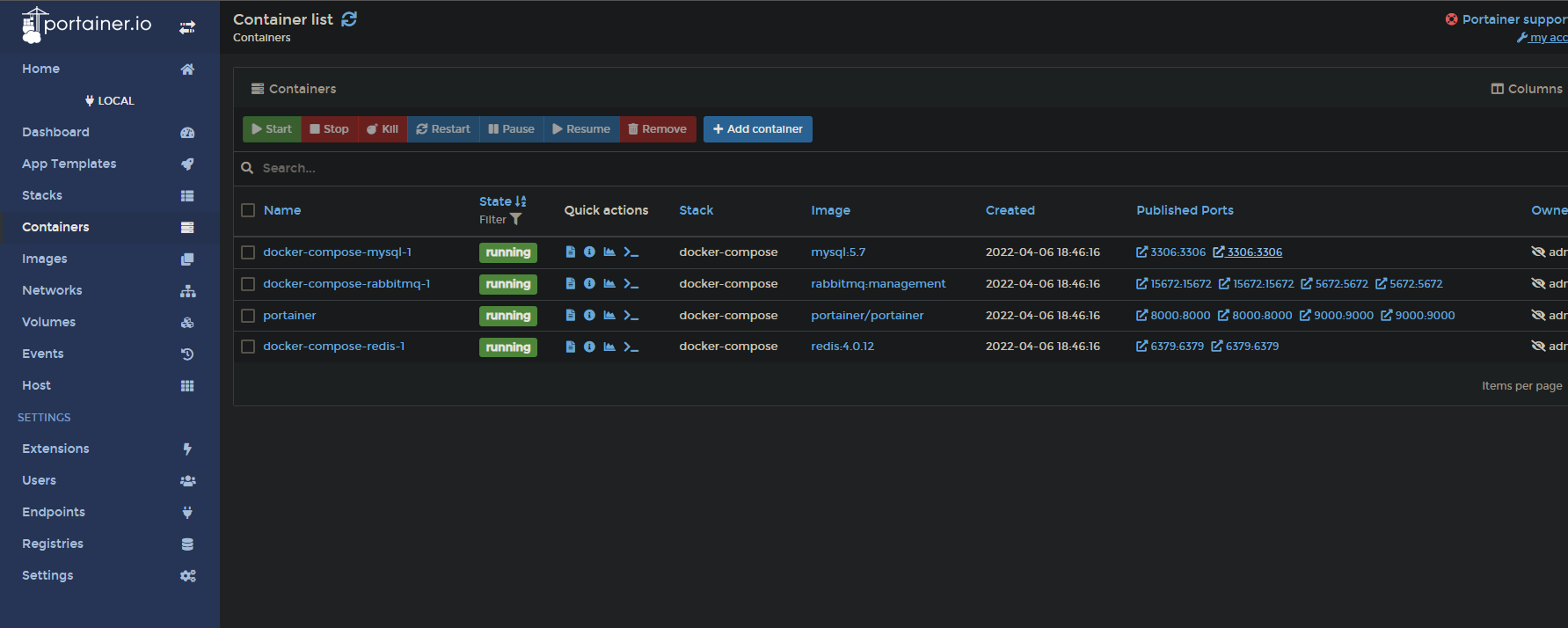Open first published port 6379:6379 link
The width and height of the screenshot is (1568, 628).
(x=1170, y=347)
